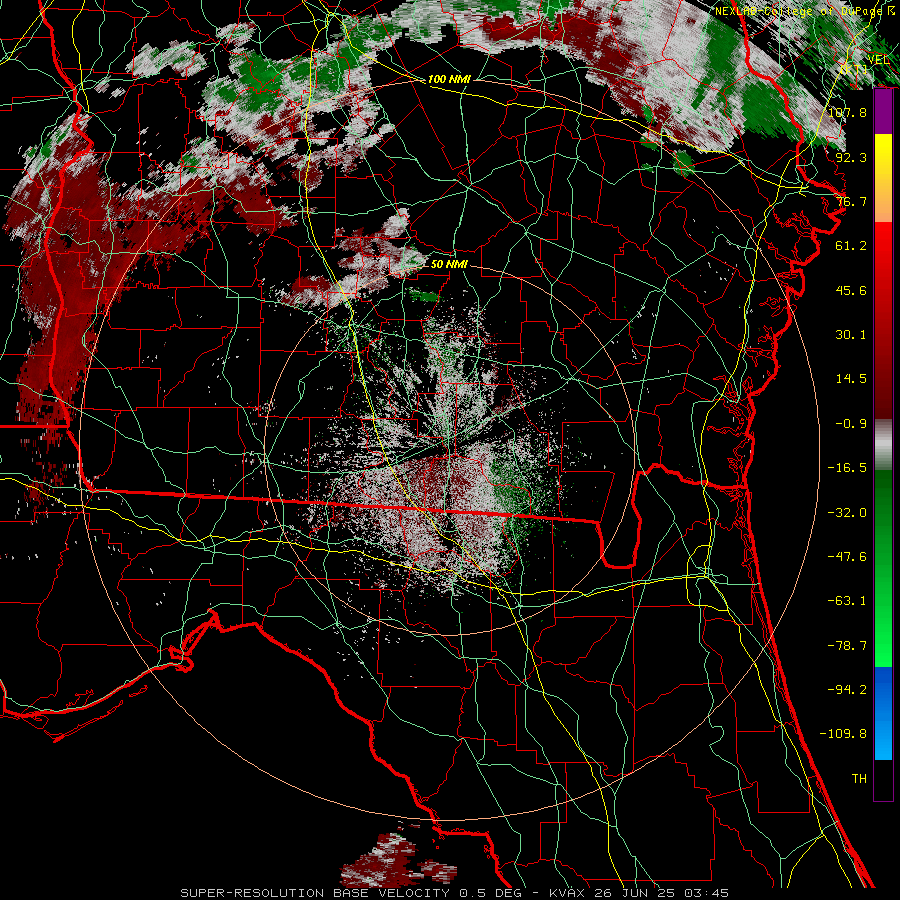Click the black TH segment of the color bar
Screen dimensions: 900x900
click(883, 780)
